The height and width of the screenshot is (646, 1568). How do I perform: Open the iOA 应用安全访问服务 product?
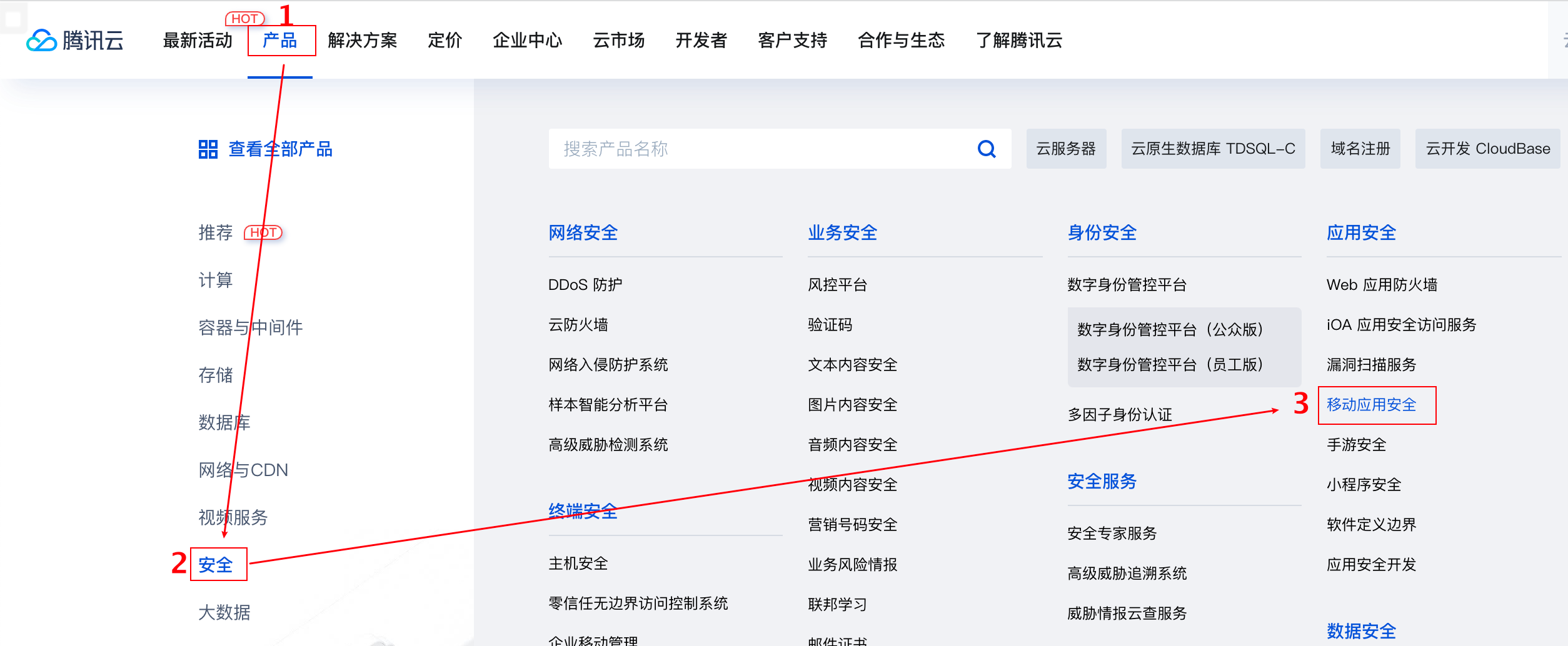(x=1402, y=325)
